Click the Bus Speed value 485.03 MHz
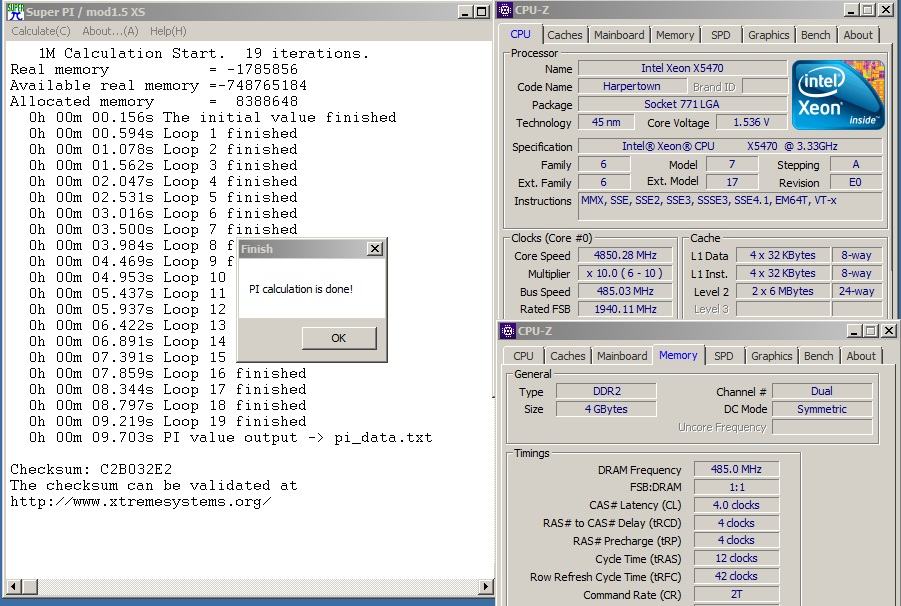Screen dimensions: 901x606 [625, 291]
